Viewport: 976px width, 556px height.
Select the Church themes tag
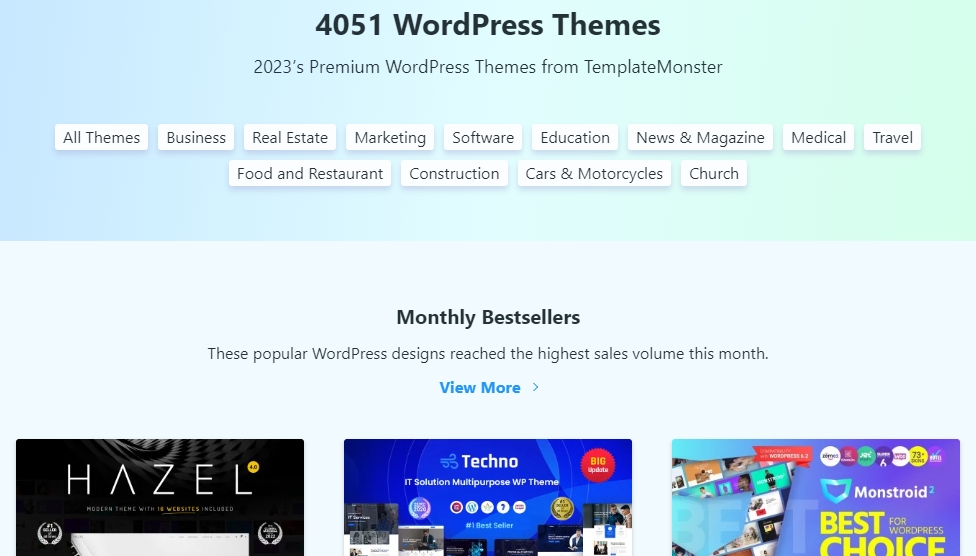(x=714, y=174)
